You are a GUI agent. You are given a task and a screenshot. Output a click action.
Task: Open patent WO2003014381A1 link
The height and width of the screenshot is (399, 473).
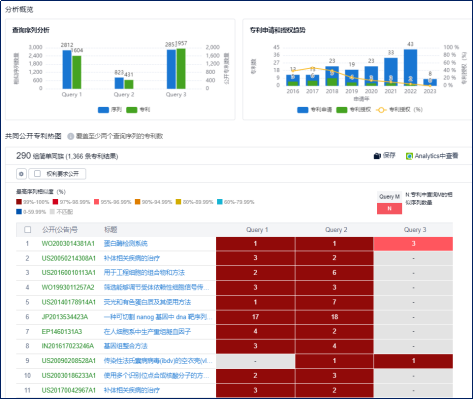(x=68, y=244)
